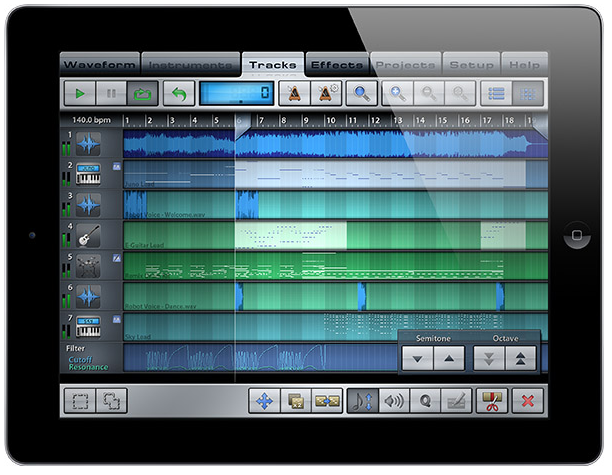Select Resonance filter automation parameter

88,367
